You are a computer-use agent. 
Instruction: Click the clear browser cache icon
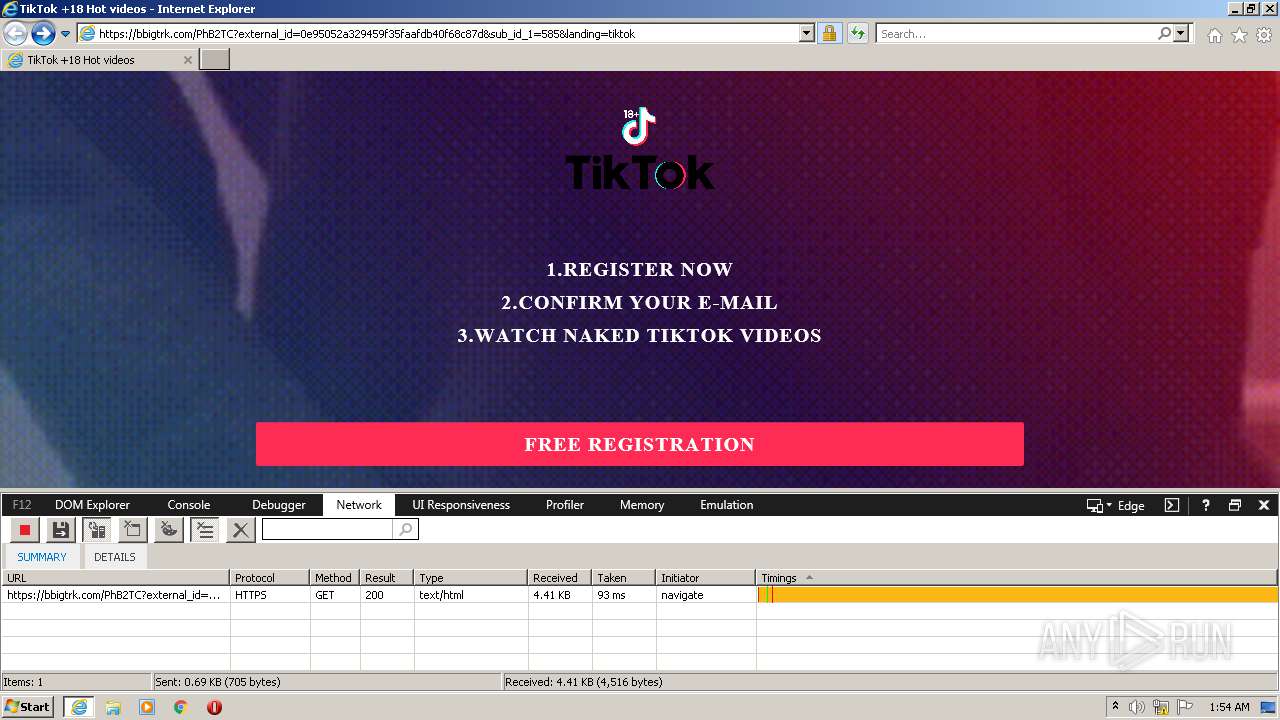pyautogui.click(x=132, y=530)
